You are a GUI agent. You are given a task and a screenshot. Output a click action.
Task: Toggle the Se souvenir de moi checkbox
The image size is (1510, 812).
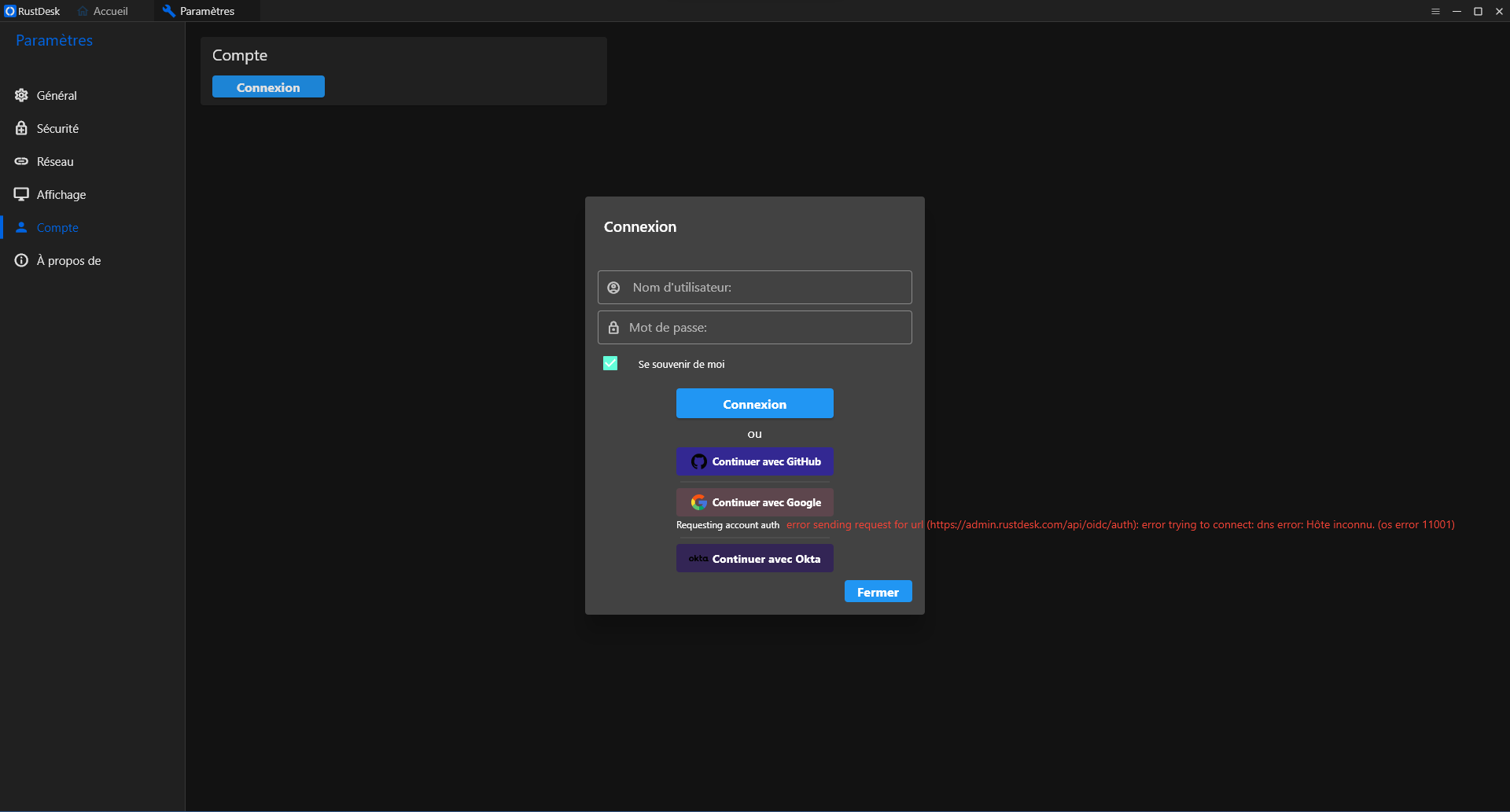pyautogui.click(x=610, y=363)
